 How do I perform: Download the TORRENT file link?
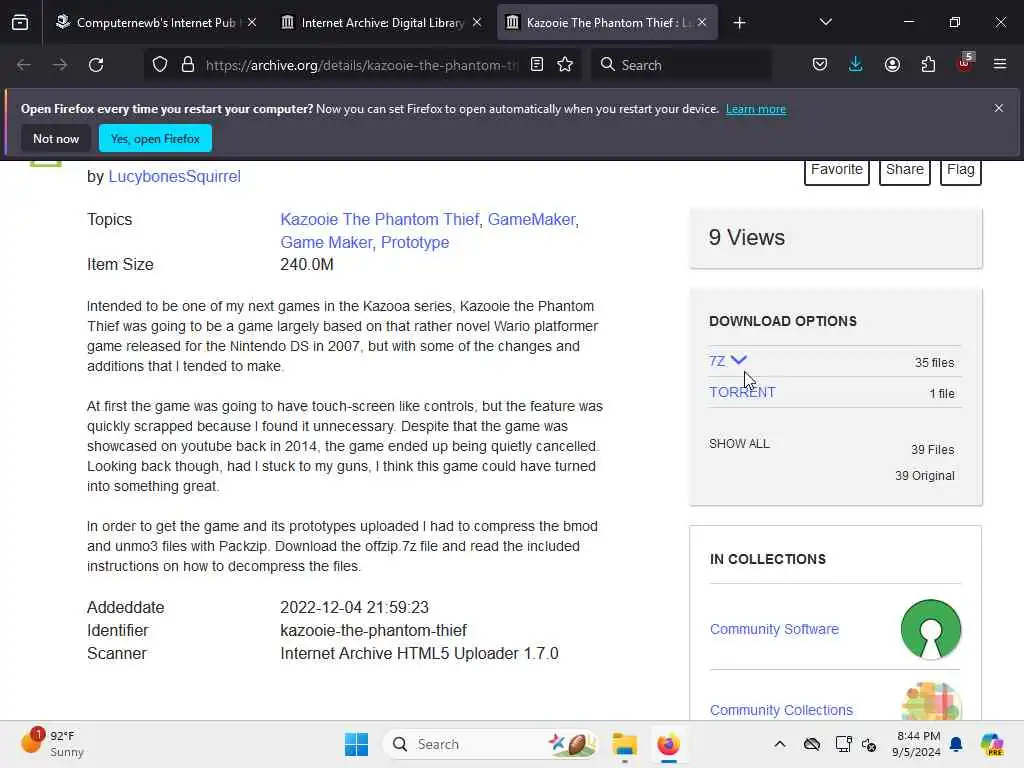[742, 392]
